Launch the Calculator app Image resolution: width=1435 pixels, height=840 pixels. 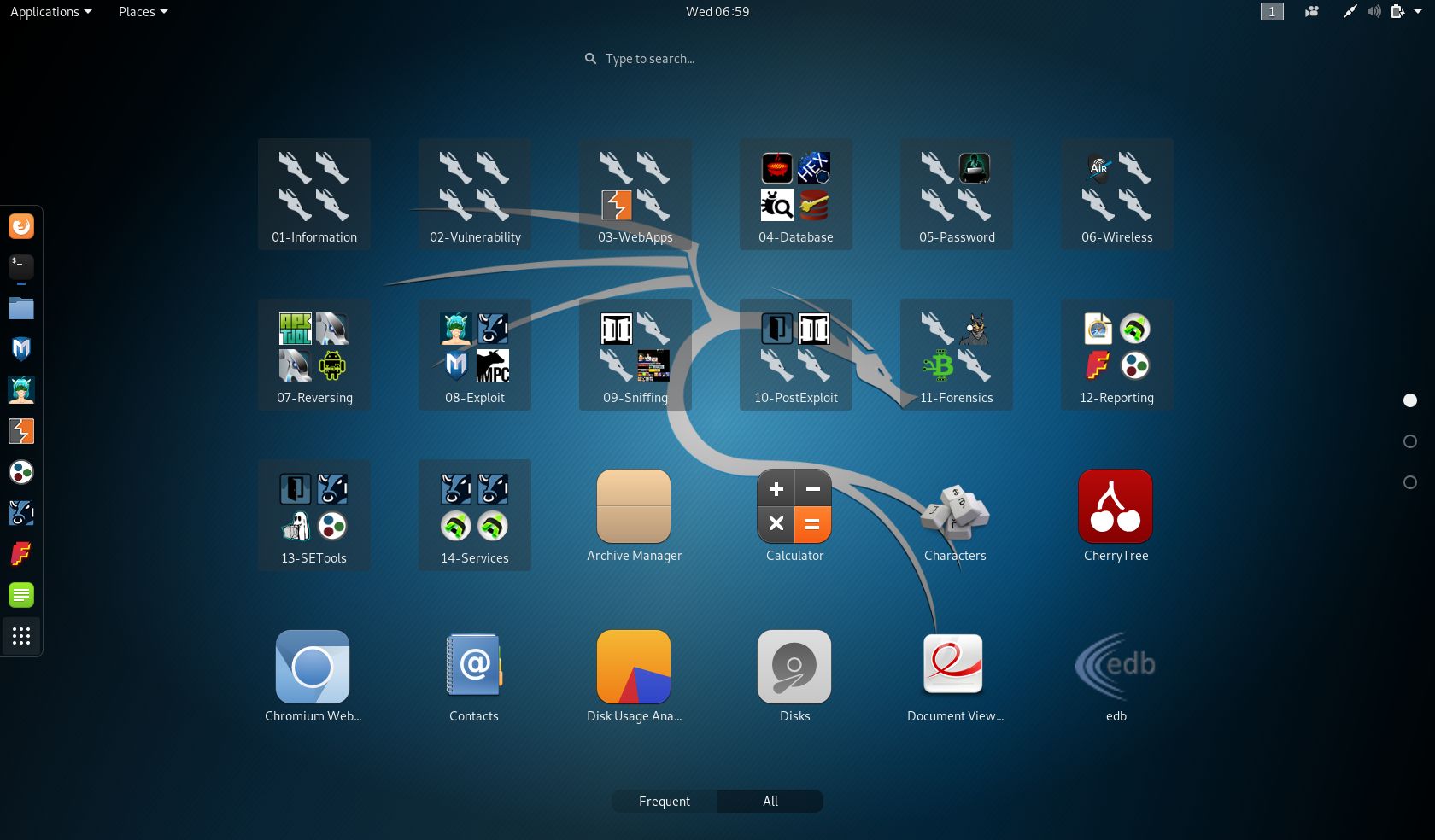[795, 516]
